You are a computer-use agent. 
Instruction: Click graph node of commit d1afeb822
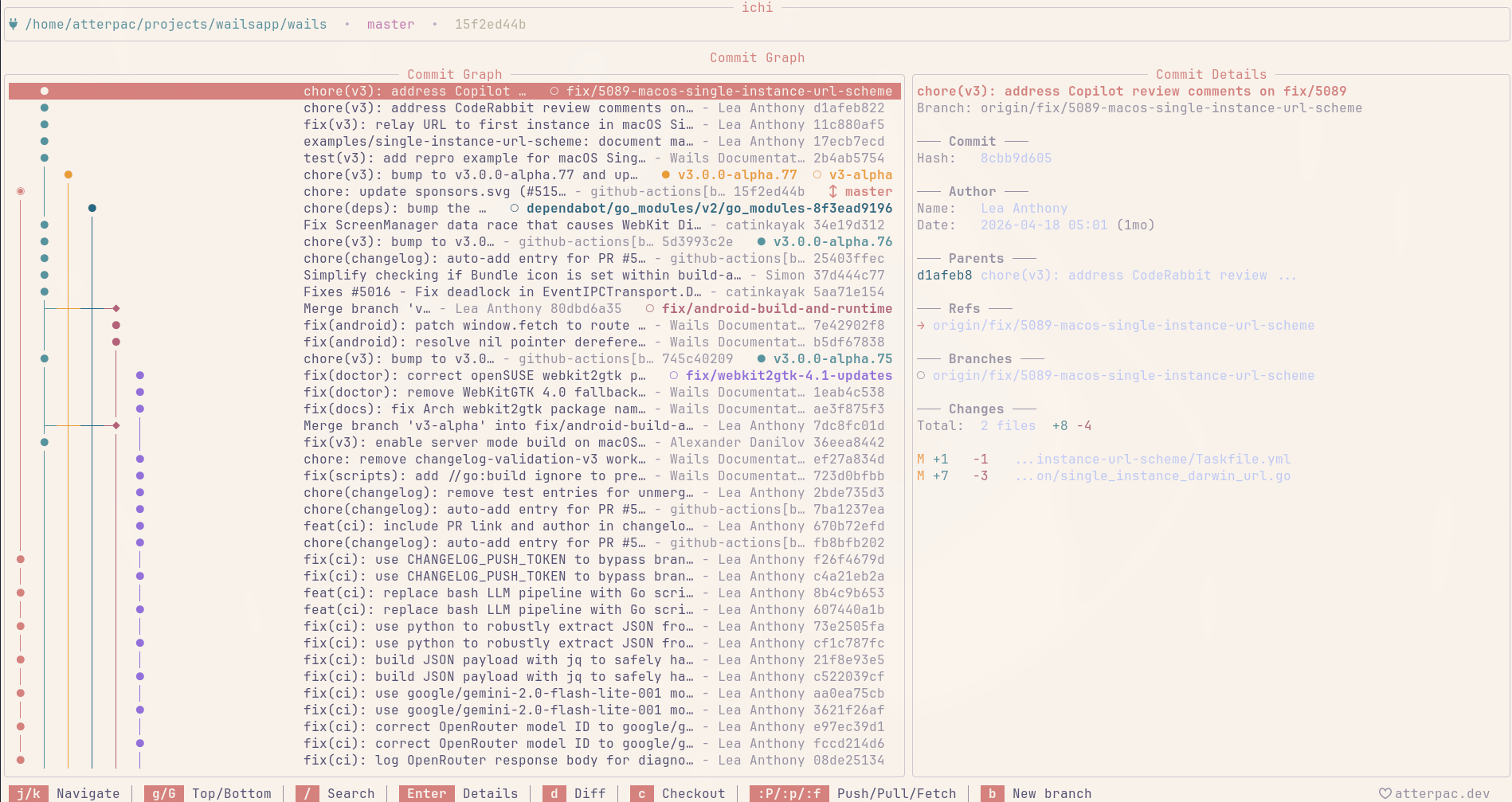45,108
